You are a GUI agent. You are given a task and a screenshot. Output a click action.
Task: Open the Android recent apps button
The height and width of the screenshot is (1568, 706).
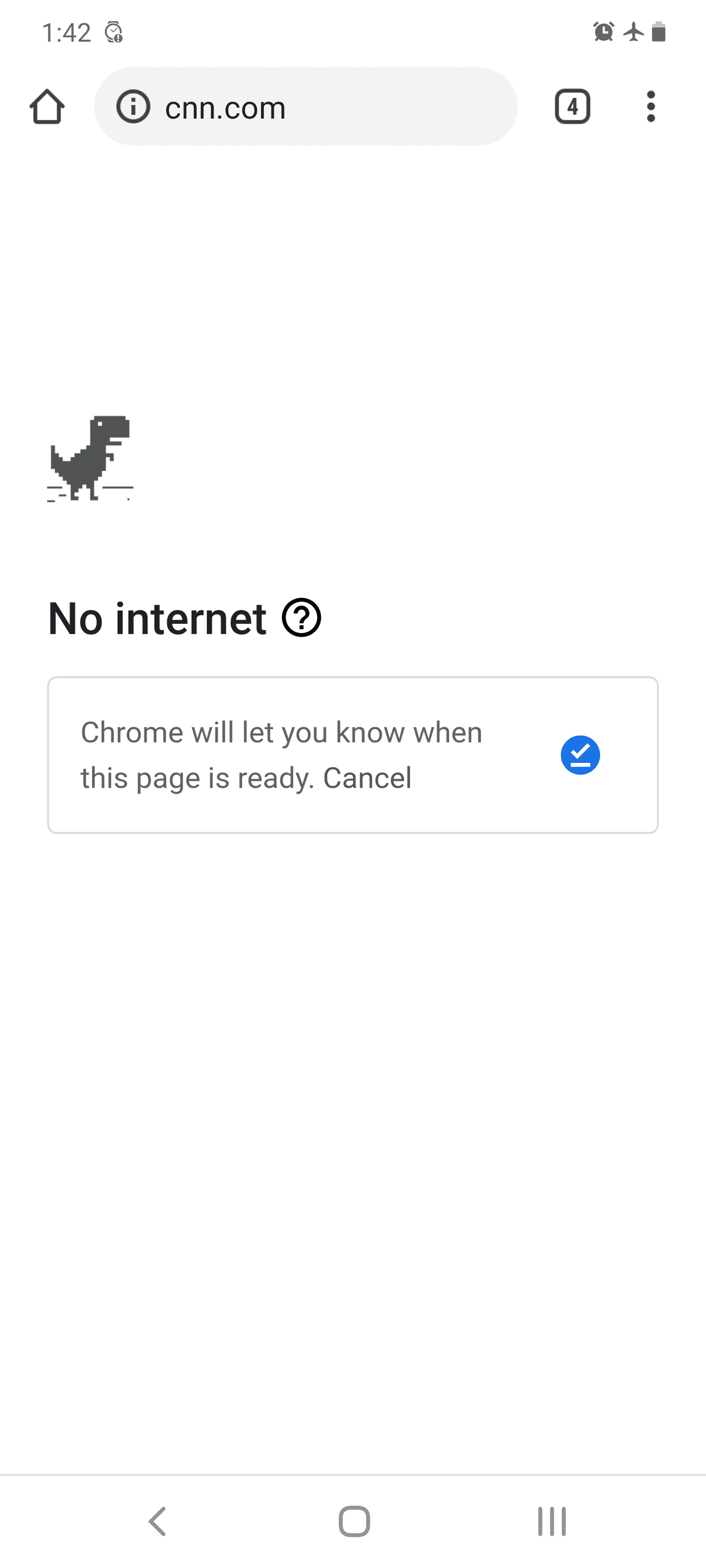pyautogui.click(x=551, y=1521)
